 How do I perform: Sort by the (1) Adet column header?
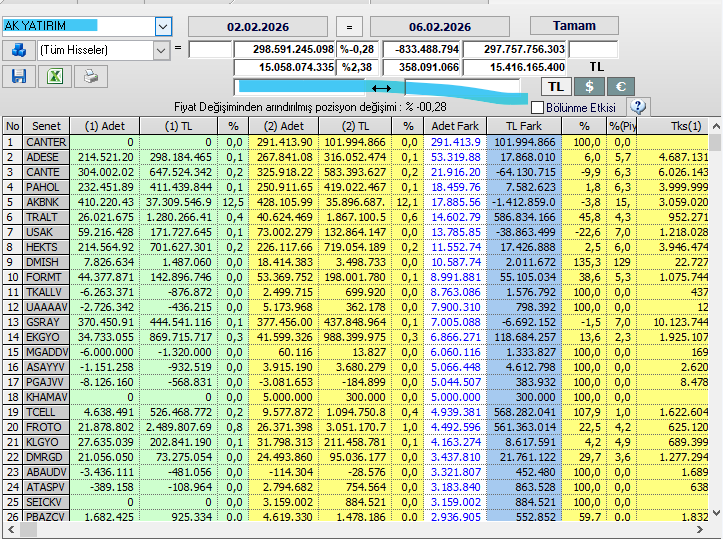point(105,126)
